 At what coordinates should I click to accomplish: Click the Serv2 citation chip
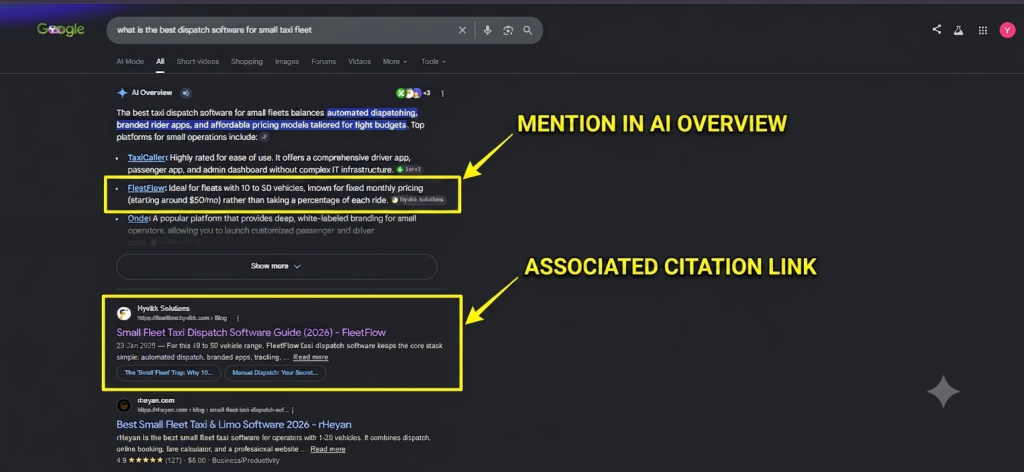409,170
